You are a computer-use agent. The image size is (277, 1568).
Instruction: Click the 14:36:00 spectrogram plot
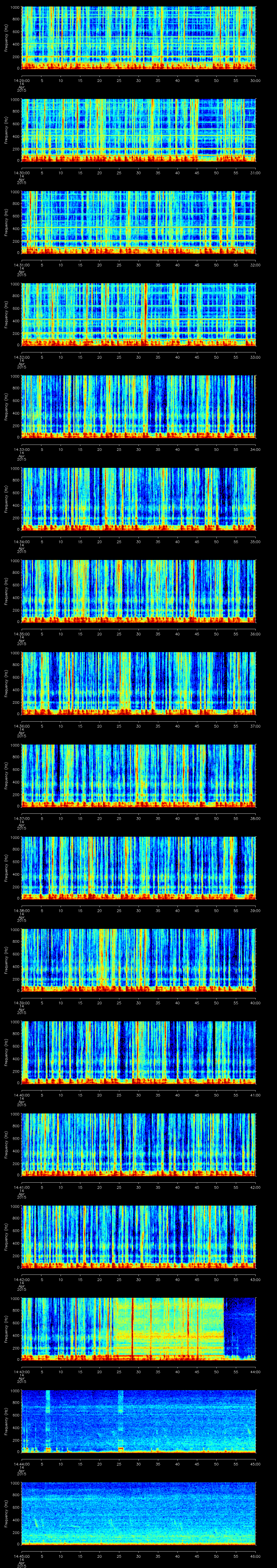click(138, 683)
